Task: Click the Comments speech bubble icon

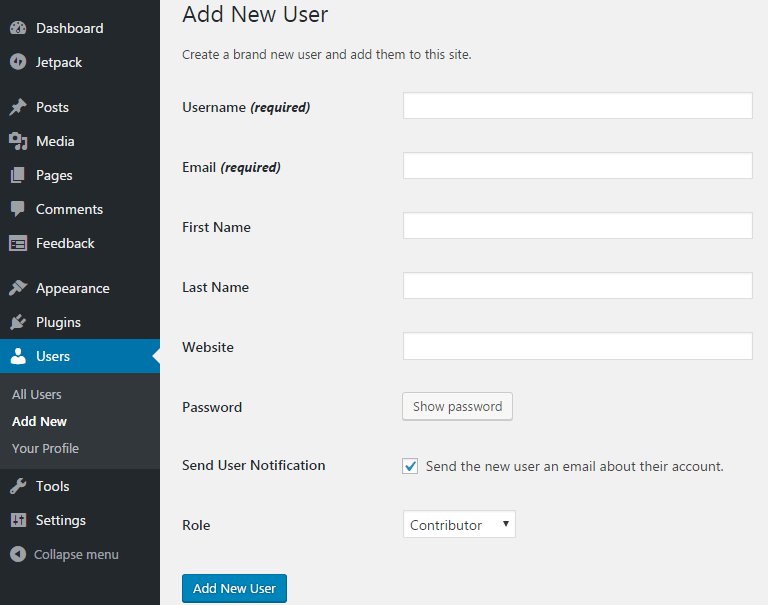Action: 18,209
